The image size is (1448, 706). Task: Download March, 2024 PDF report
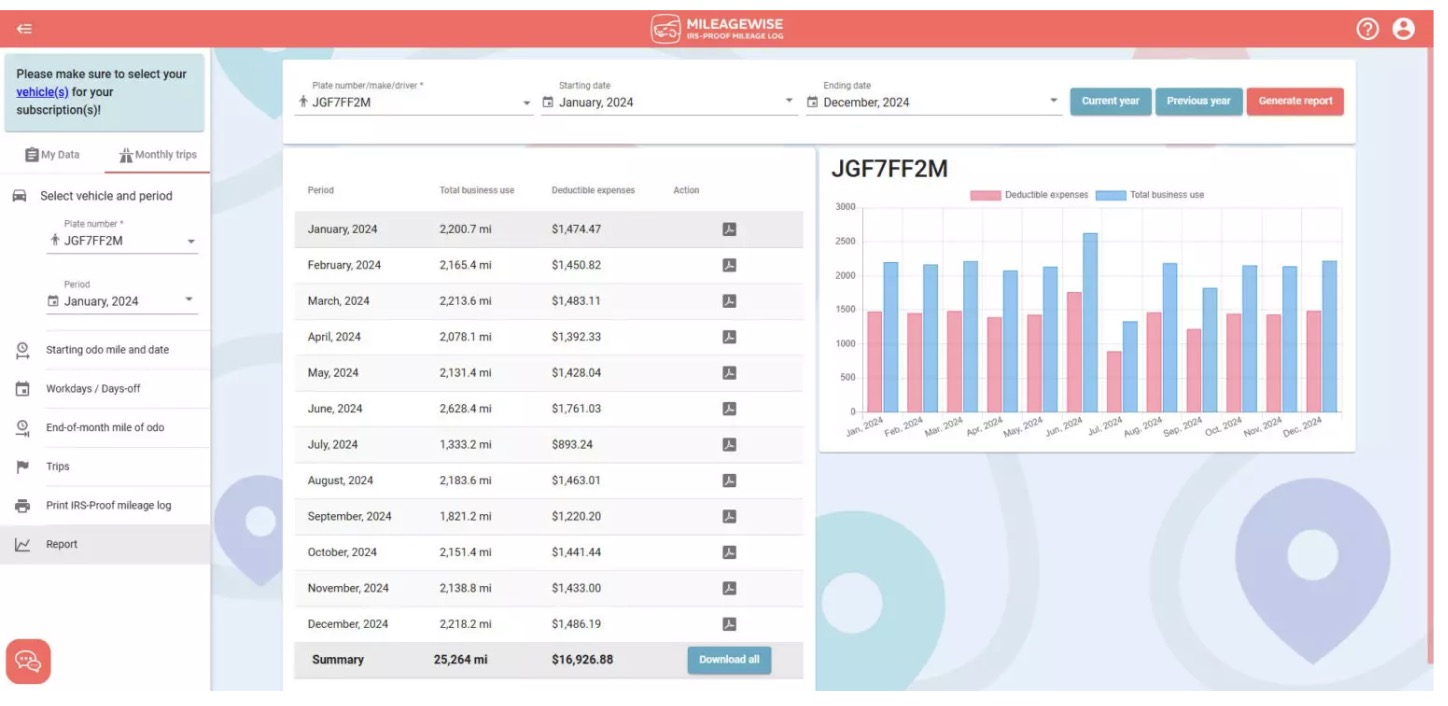coord(729,301)
